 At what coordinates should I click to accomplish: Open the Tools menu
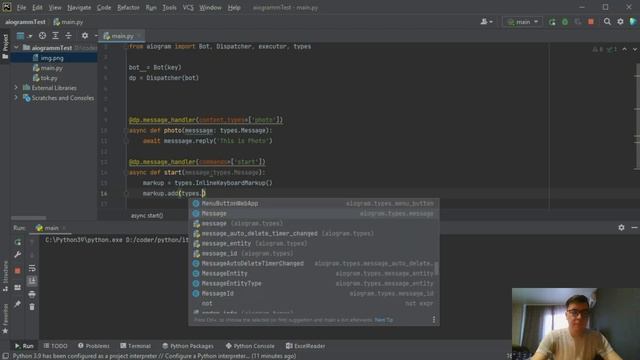pos(169,7)
